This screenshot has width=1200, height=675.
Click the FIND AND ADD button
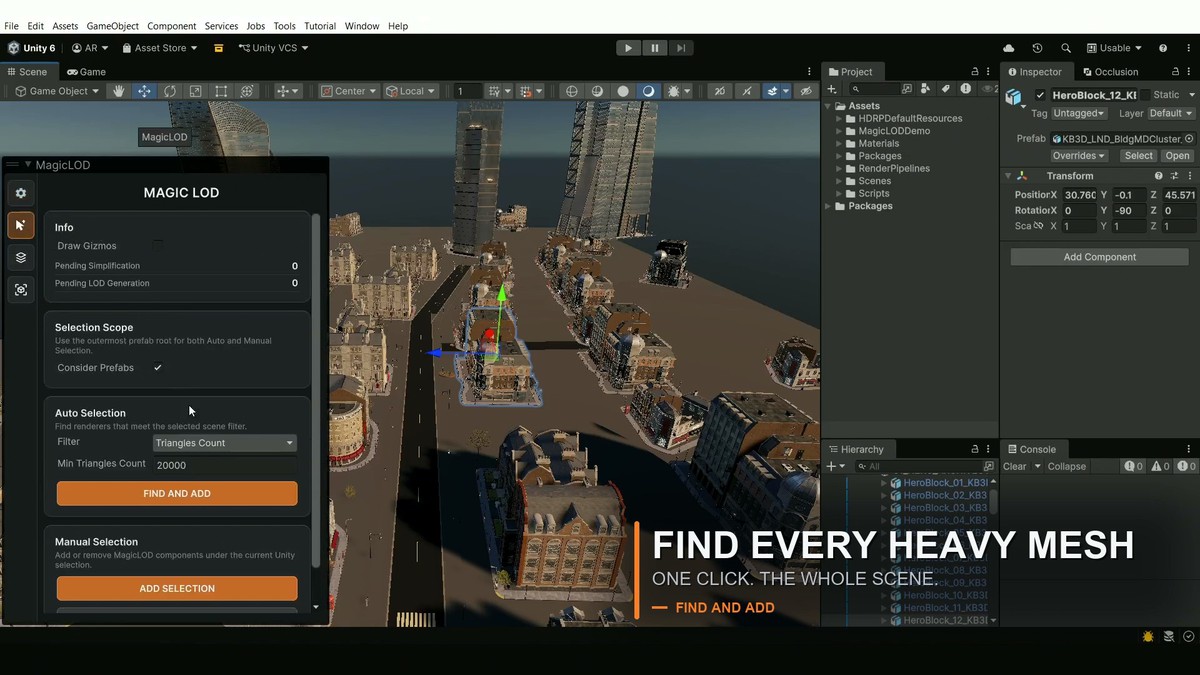click(177, 493)
